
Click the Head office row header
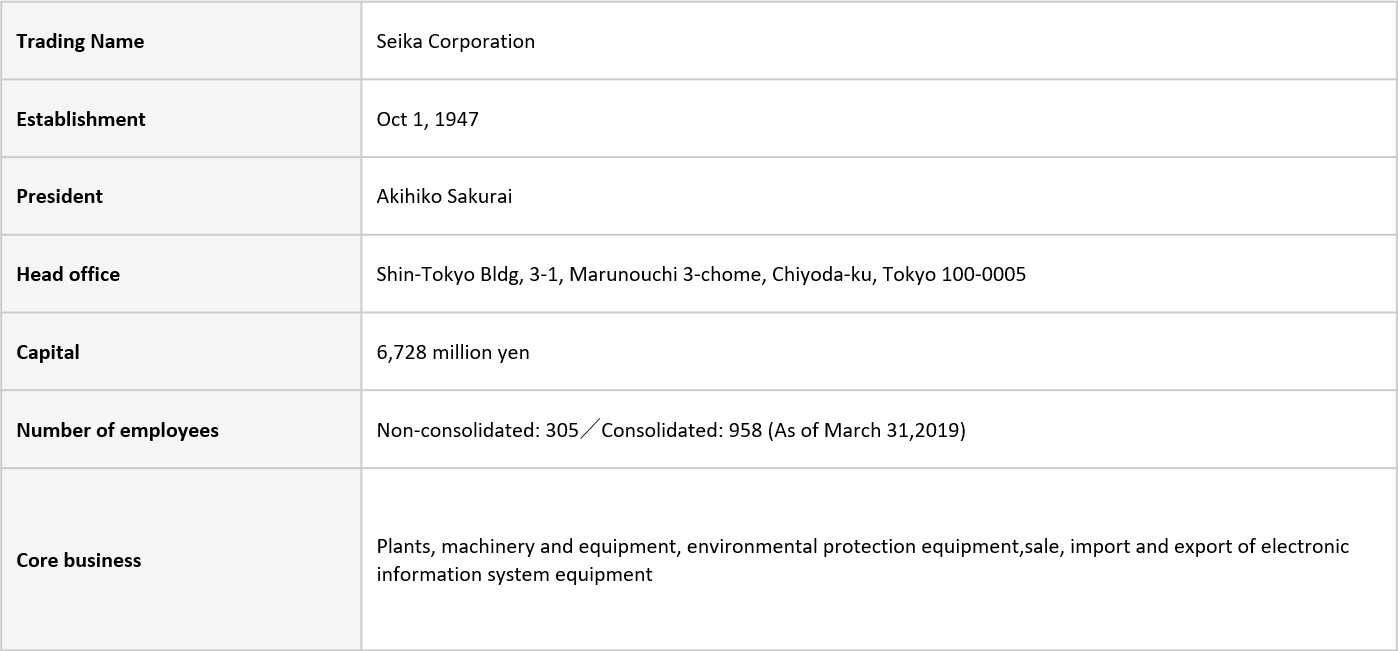(x=181, y=274)
